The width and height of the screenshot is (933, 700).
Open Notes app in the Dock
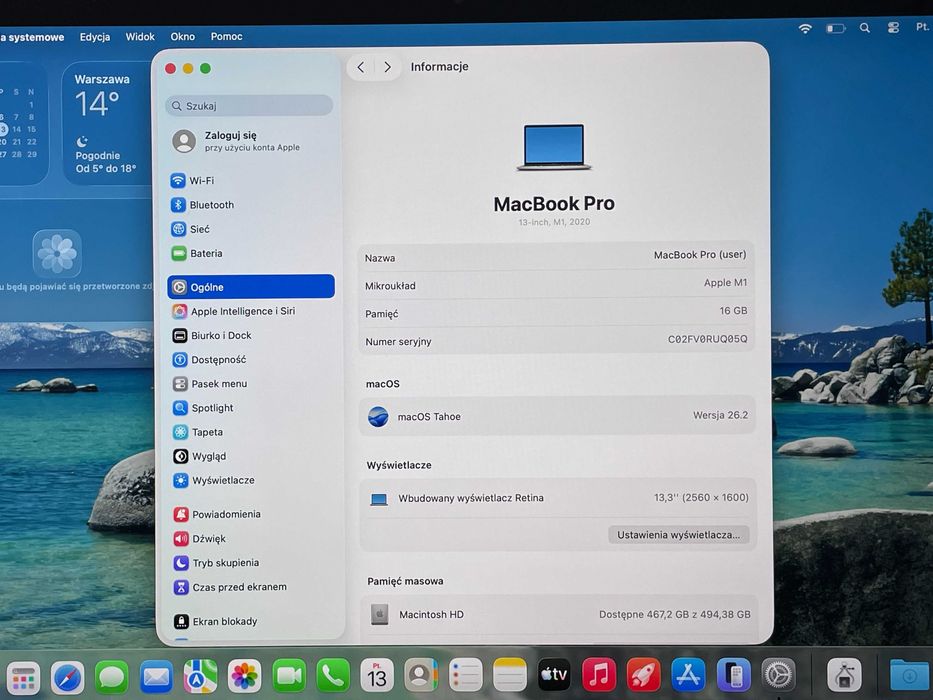coord(510,675)
